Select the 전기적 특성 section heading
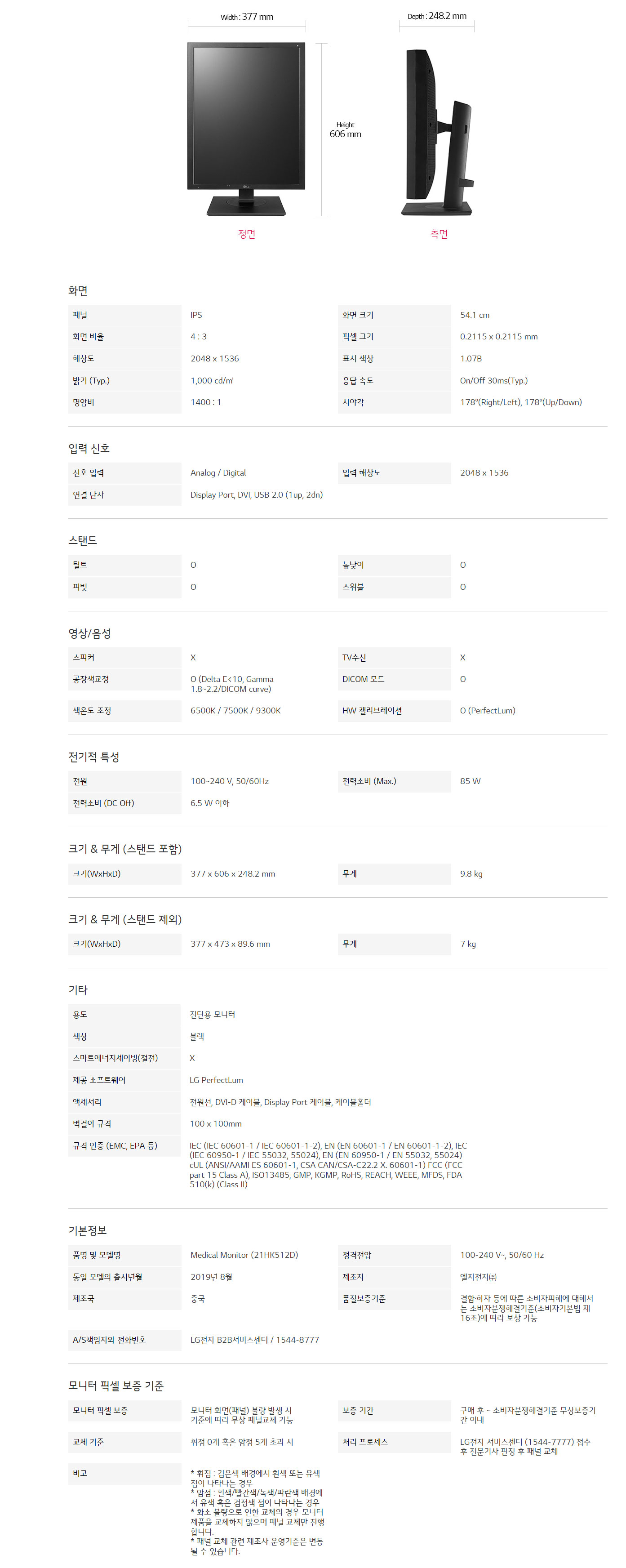 click(x=93, y=757)
